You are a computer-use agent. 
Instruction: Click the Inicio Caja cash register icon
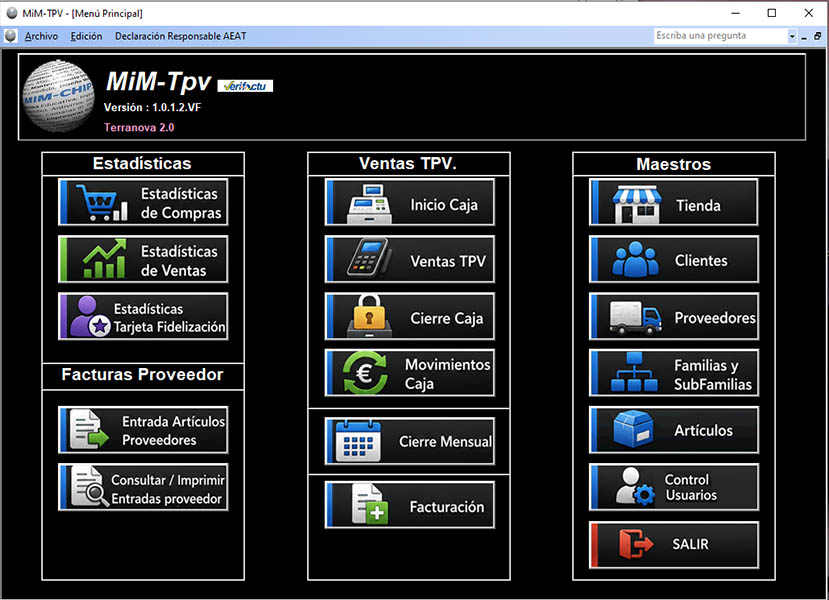[x=370, y=204]
